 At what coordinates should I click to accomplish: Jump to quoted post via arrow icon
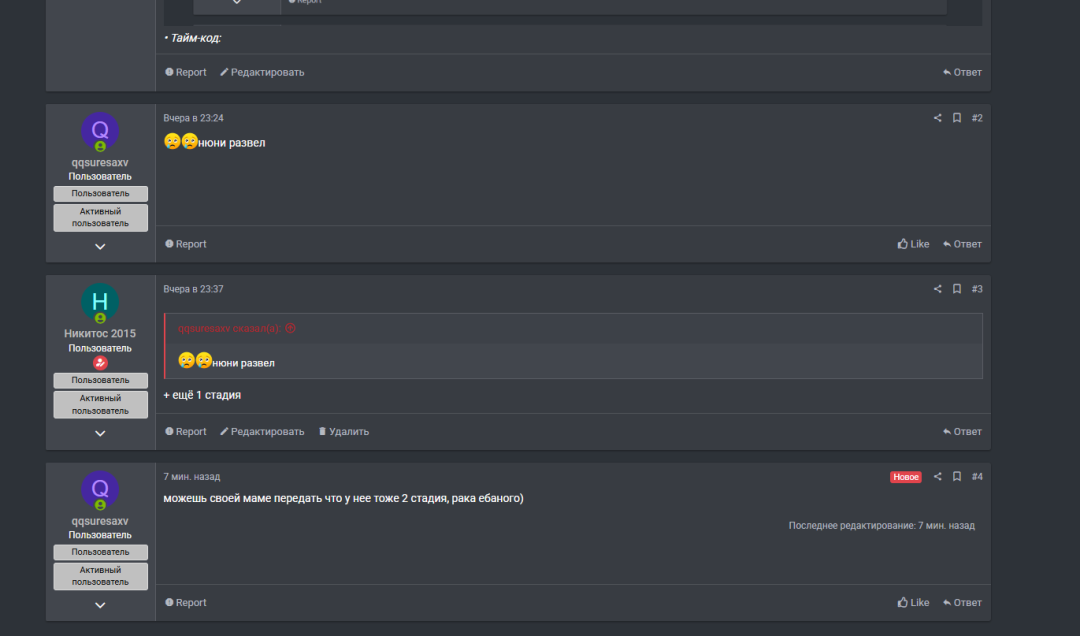click(291, 328)
